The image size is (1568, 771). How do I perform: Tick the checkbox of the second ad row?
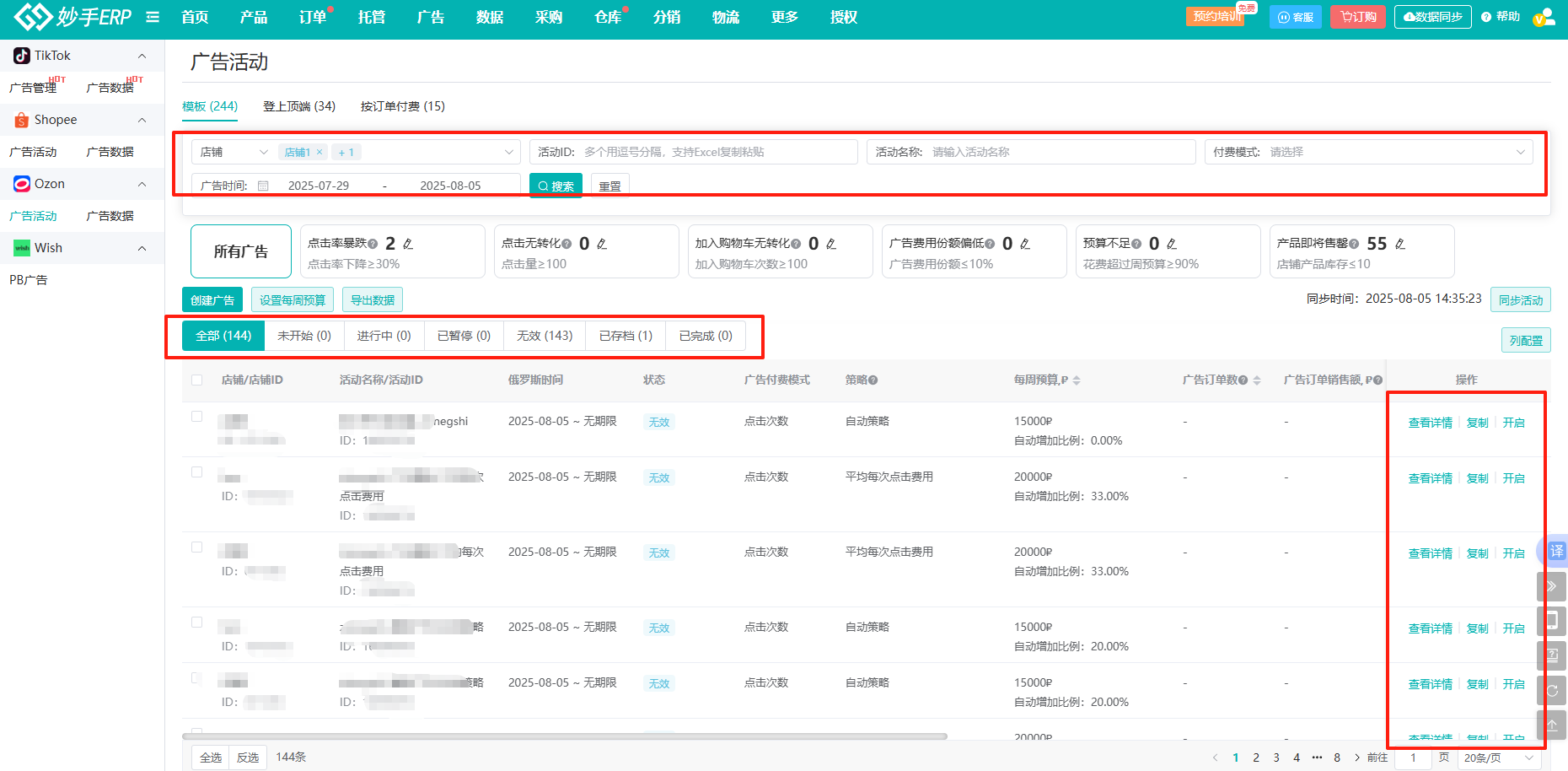(197, 472)
